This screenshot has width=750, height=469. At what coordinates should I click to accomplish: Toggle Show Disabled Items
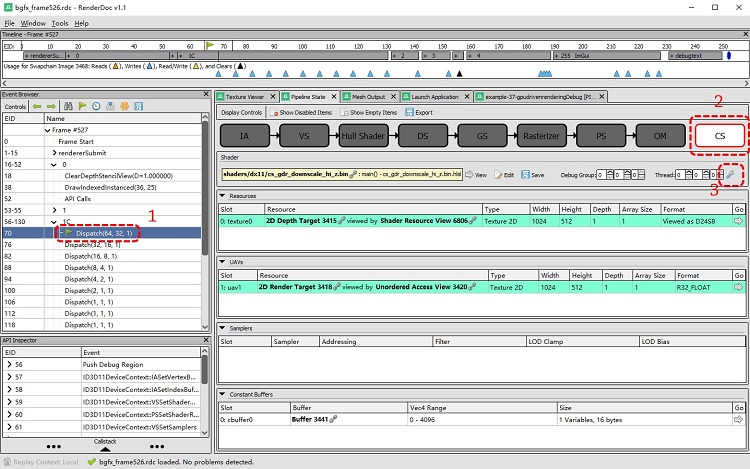[300, 113]
